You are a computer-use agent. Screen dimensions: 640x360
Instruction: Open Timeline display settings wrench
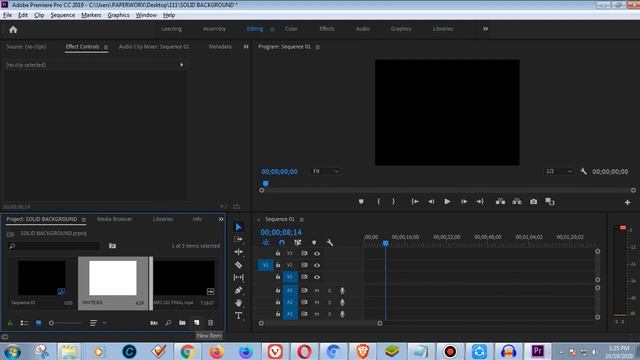pos(330,242)
